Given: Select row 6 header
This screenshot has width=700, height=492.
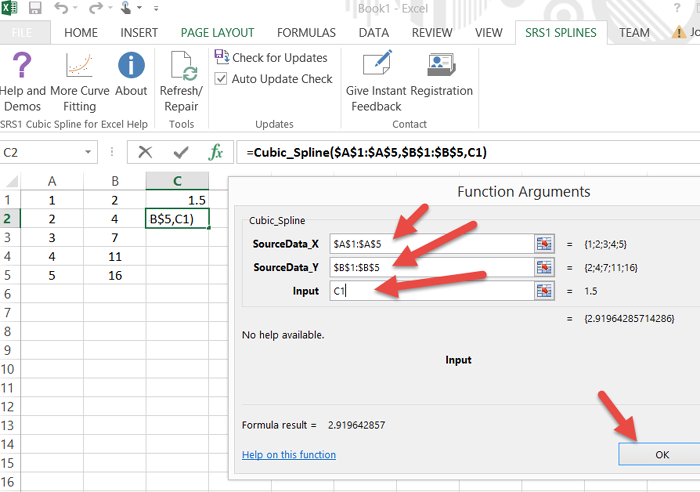Looking at the screenshot, I should click(x=8, y=294).
